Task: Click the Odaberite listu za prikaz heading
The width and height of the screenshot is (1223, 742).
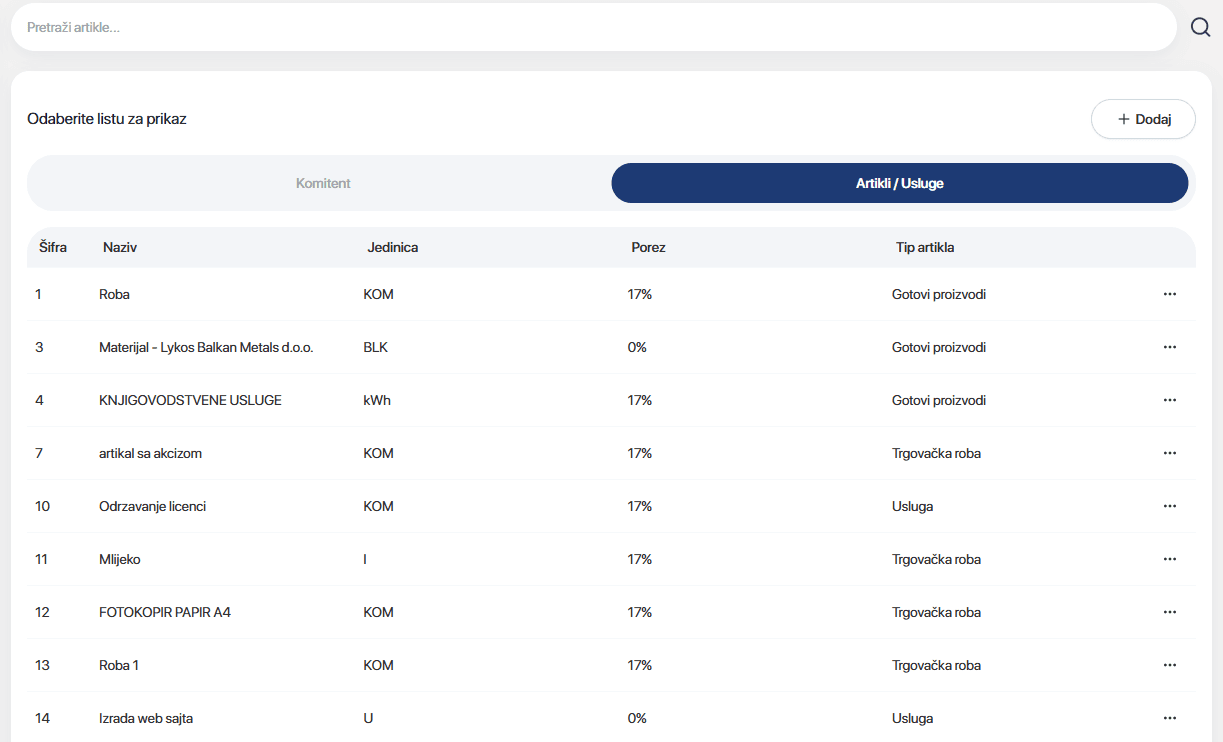Action: [x=107, y=119]
